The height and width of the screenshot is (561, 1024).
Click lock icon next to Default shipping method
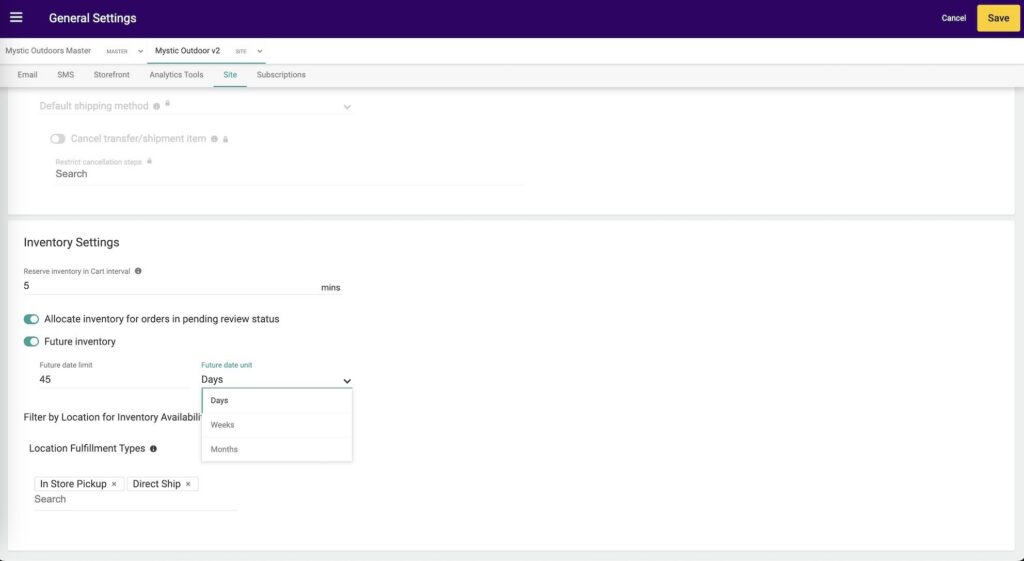pos(168,103)
